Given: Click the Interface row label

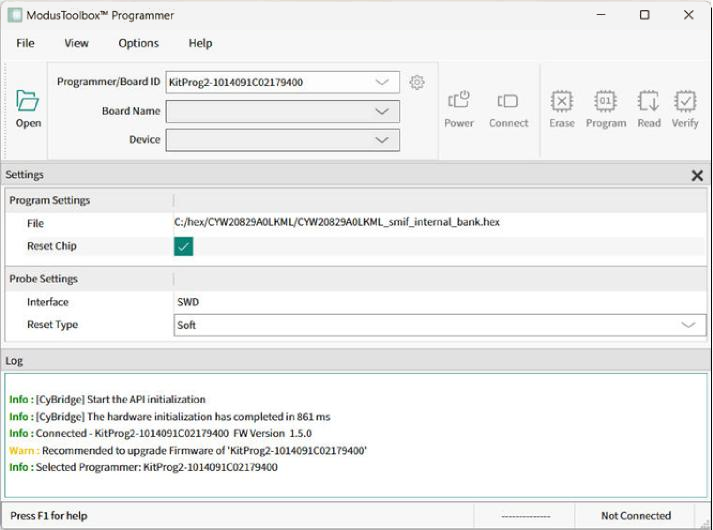Looking at the screenshot, I should click(48, 302).
